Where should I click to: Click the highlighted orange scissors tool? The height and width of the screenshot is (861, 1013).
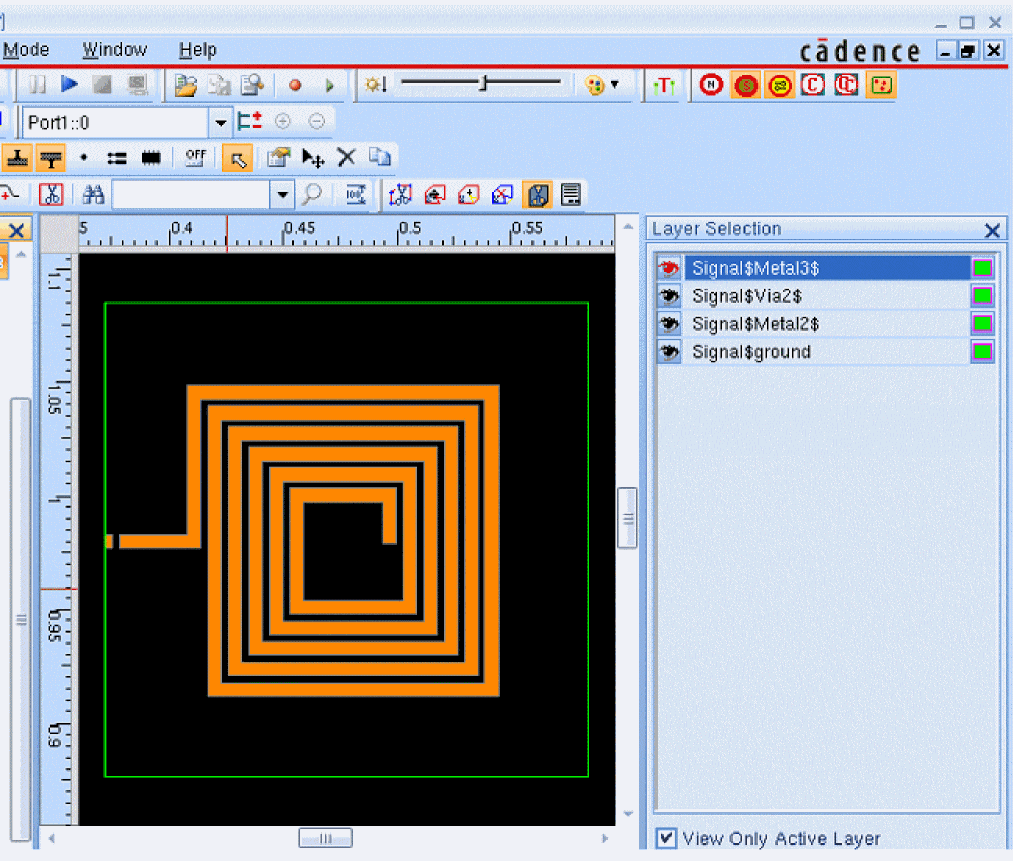[538, 194]
